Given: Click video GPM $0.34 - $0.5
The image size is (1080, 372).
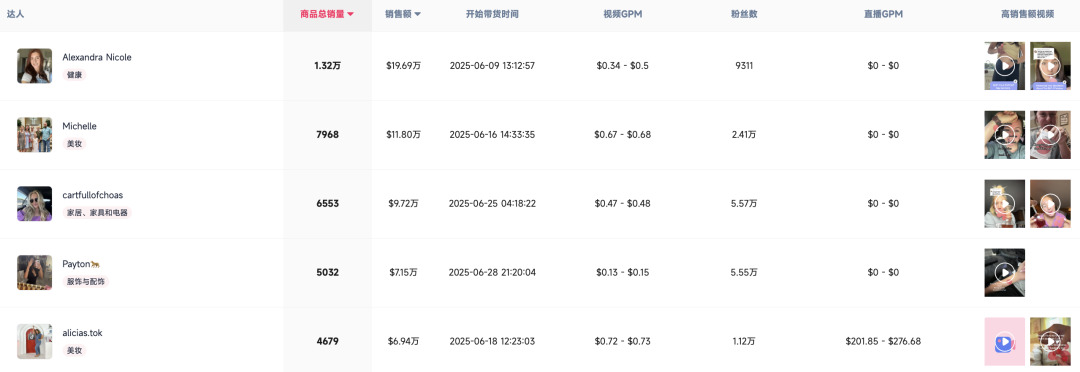Looking at the screenshot, I should point(623,65).
